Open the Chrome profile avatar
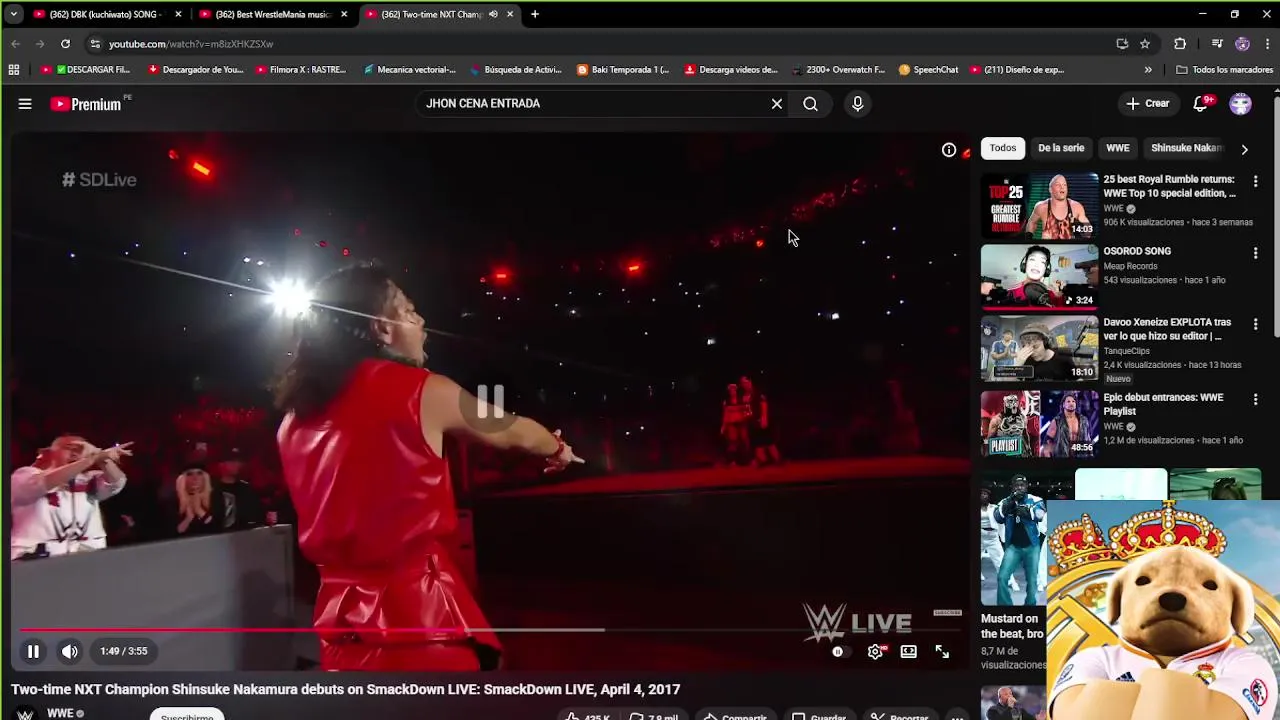 (x=1242, y=44)
